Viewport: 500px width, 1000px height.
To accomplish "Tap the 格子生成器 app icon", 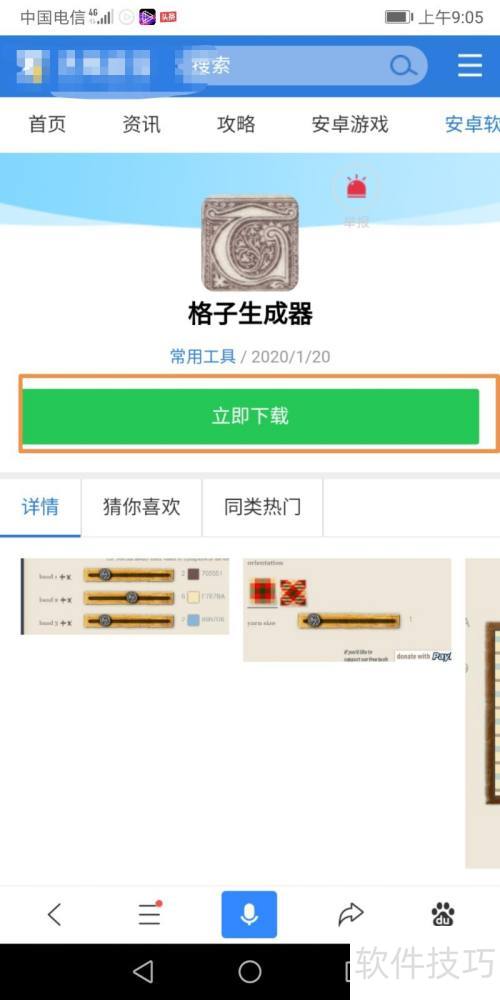I will pos(250,243).
